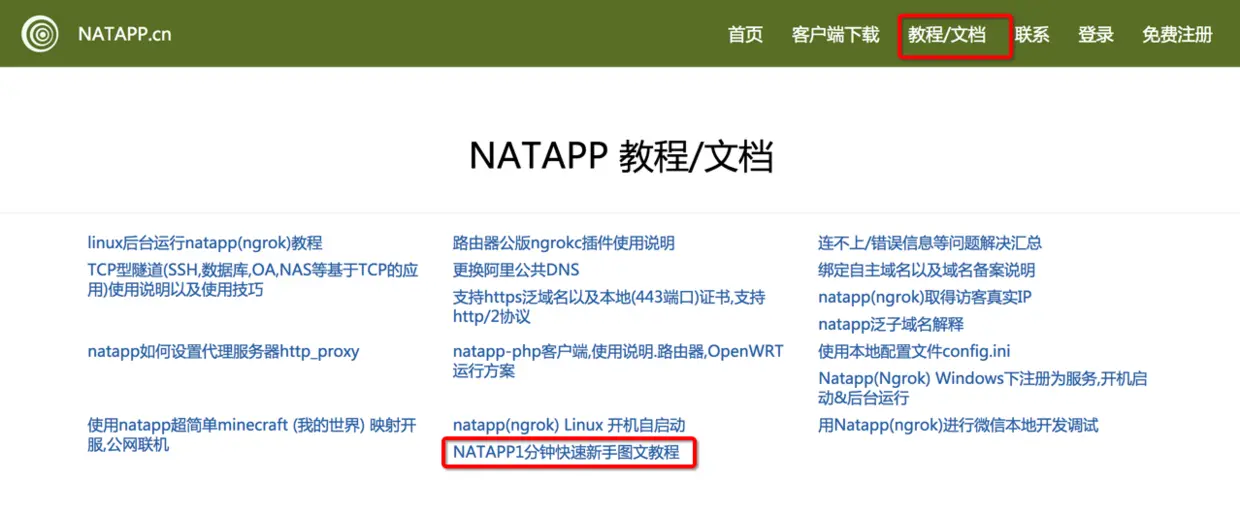The image size is (1240, 514).
Task: Open the 首页 nav item
Action: pyautogui.click(x=745, y=35)
